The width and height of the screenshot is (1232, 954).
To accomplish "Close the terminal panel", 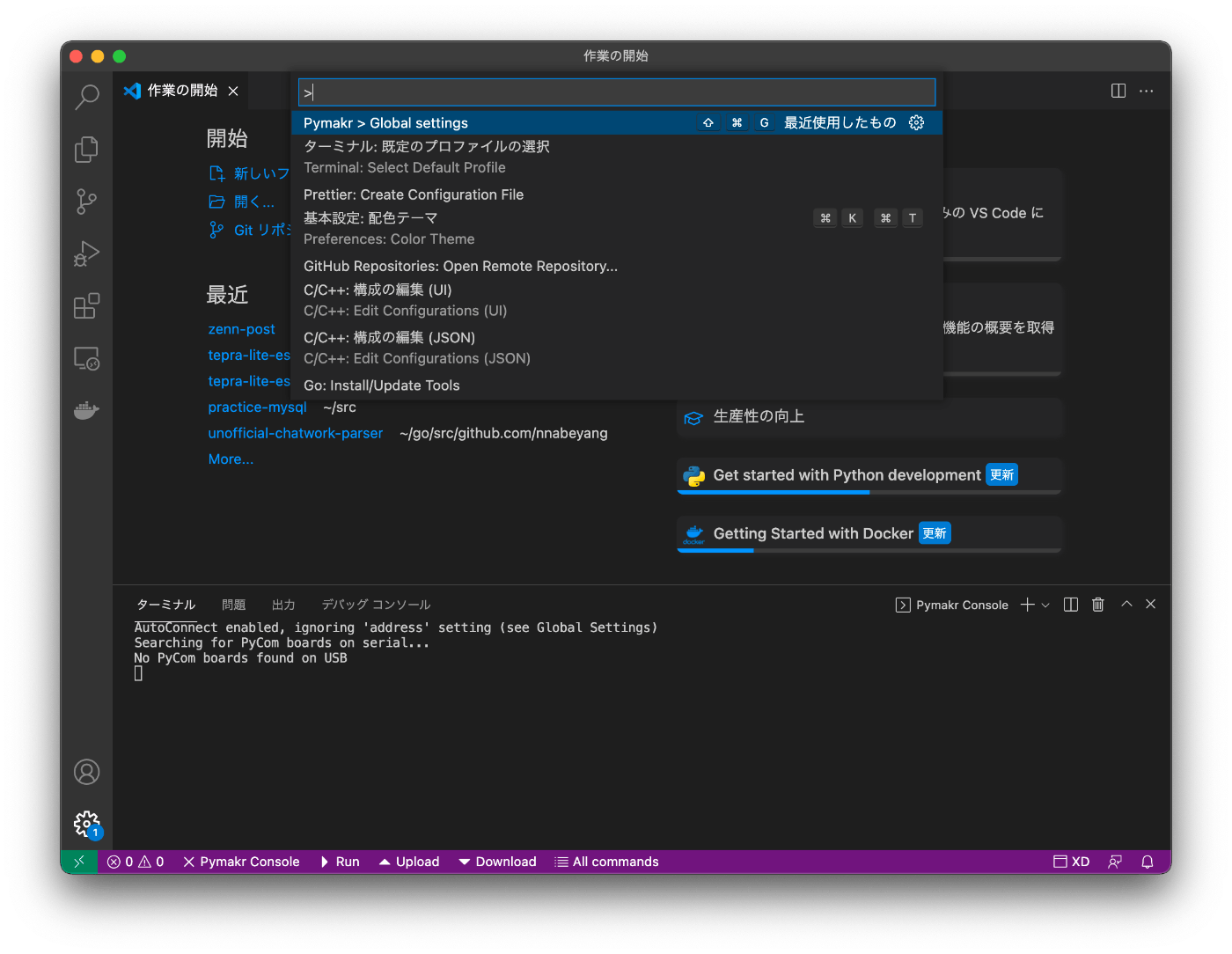I will point(1151,604).
